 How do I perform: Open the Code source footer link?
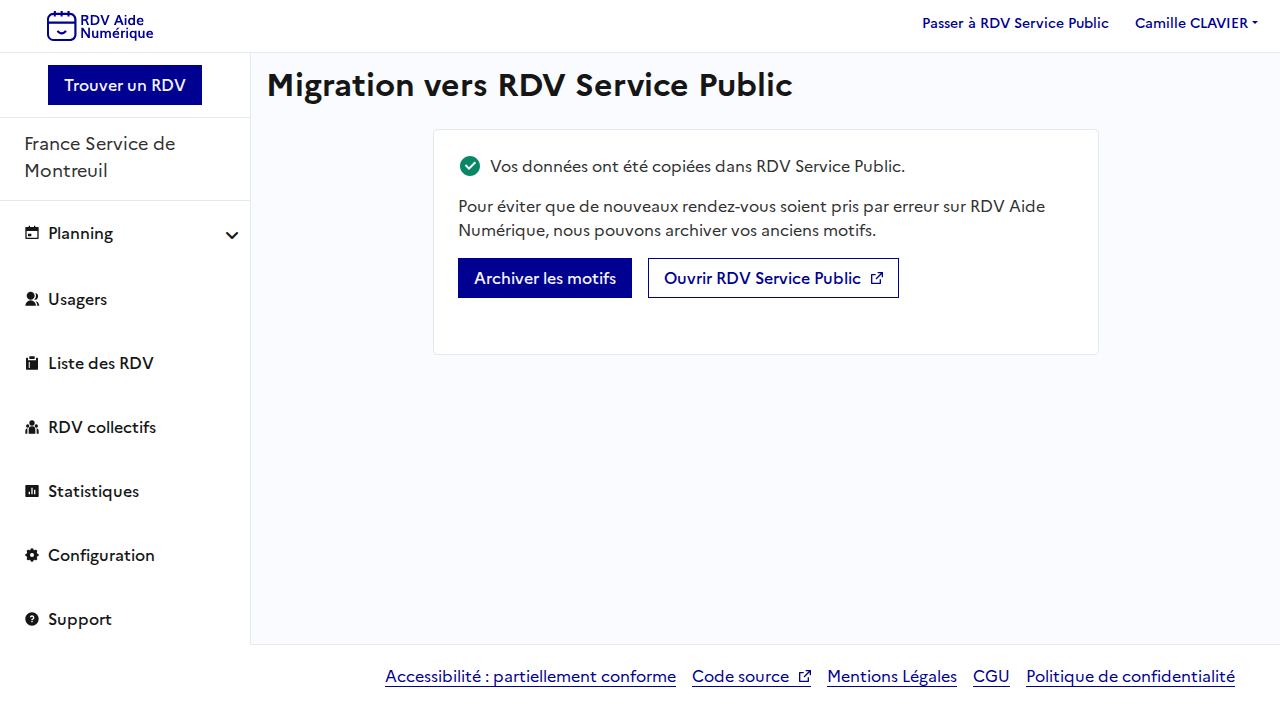[x=751, y=676]
